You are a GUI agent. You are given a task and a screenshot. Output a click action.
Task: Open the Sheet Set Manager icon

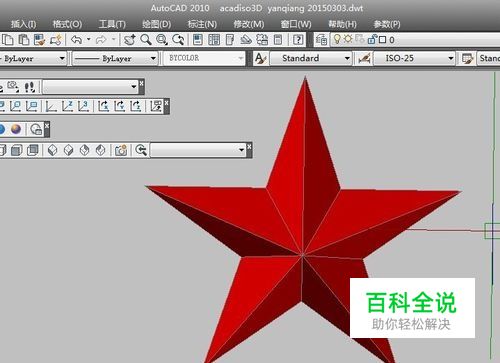246,40
